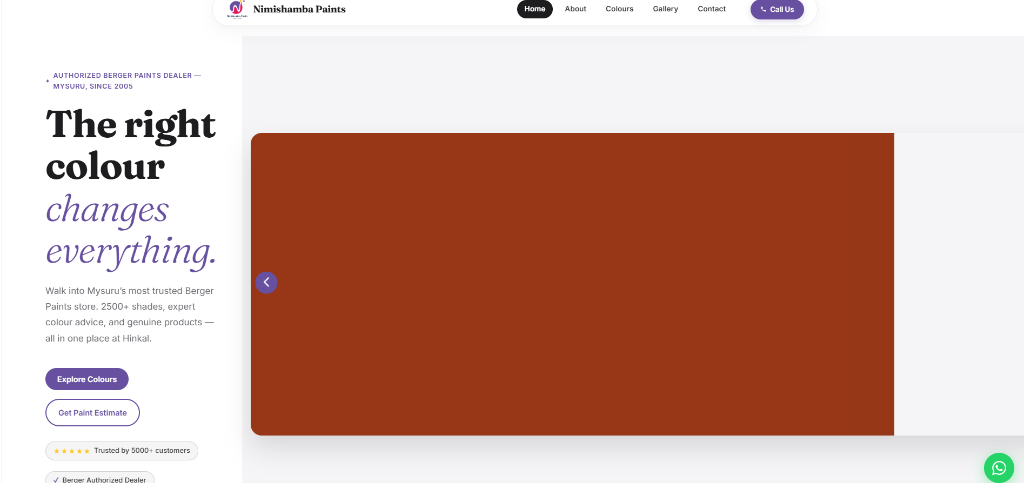
Task: Click 'Authorized Berger Paints Dealer' tagline
Action: coord(127,81)
